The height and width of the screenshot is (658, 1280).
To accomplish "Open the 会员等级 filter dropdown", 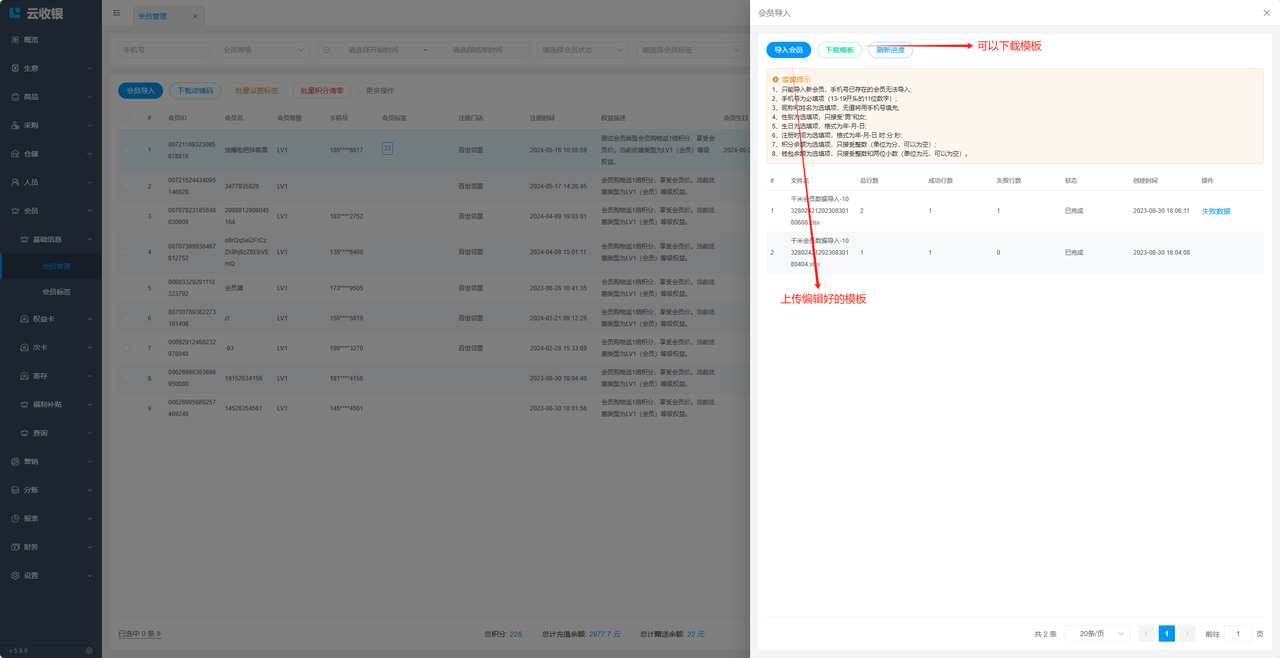I will coord(262,50).
